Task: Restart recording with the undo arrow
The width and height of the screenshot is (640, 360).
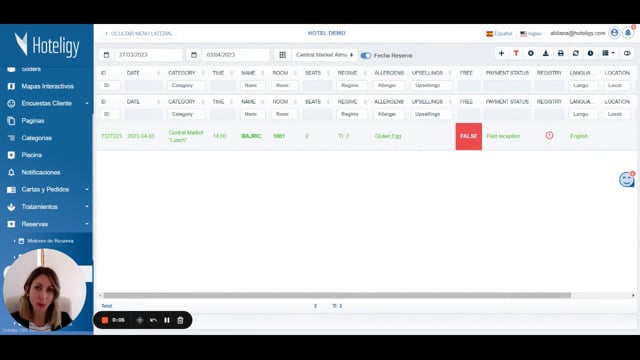Action: [x=153, y=320]
